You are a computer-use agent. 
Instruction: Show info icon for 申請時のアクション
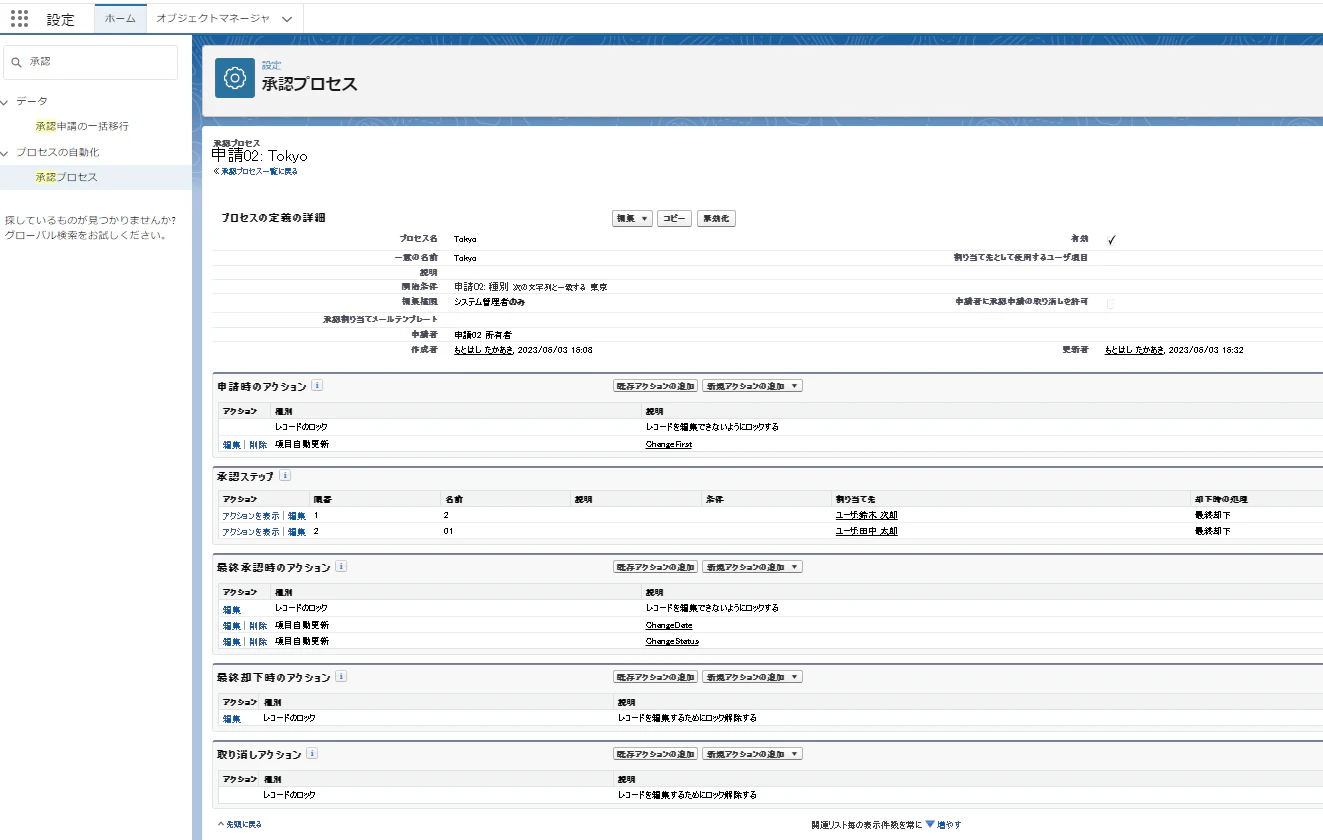[x=317, y=385]
